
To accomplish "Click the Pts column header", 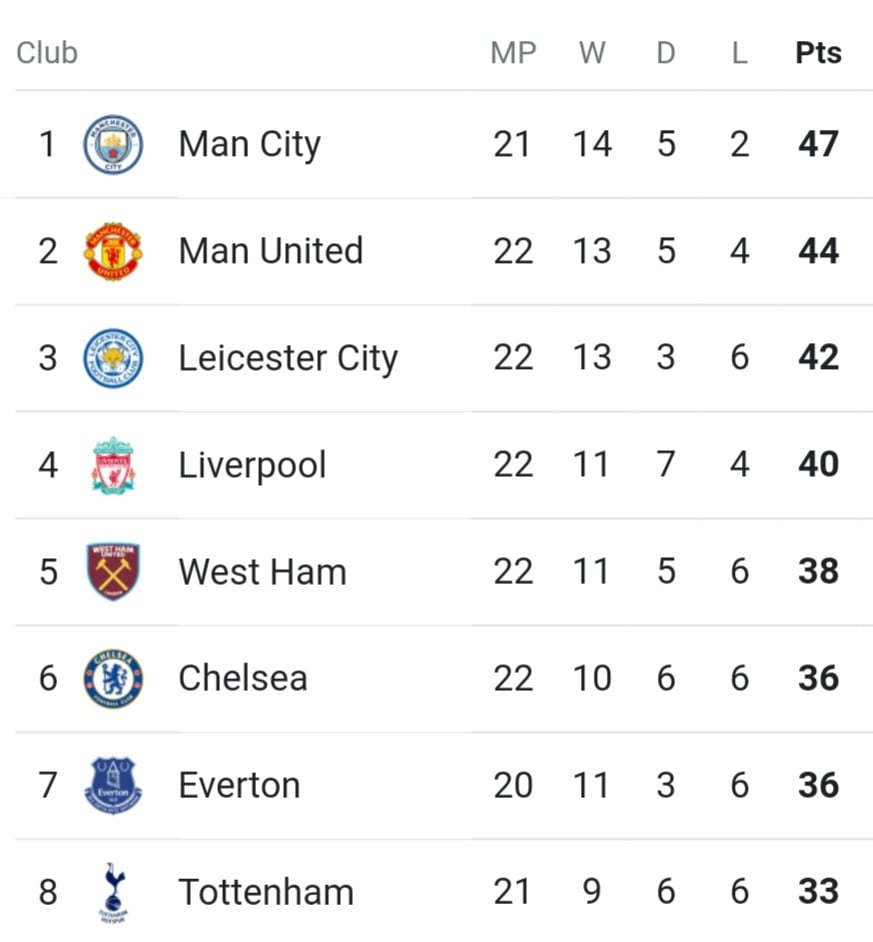I will [818, 53].
